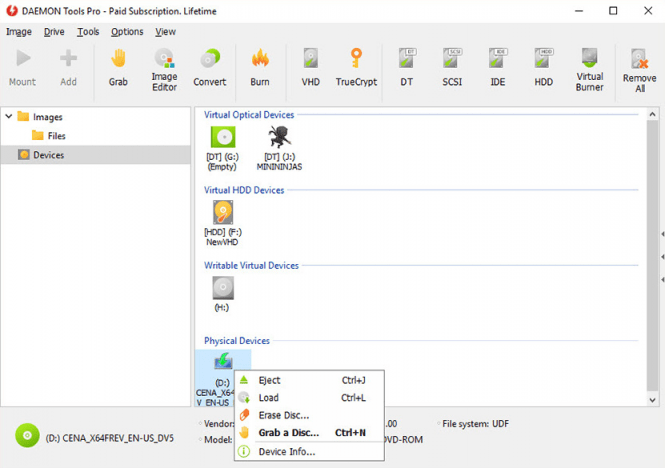This screenshot has width=665, height=468.
Task: Select the physical drive (D:) icon
Action: click(223, 362)
